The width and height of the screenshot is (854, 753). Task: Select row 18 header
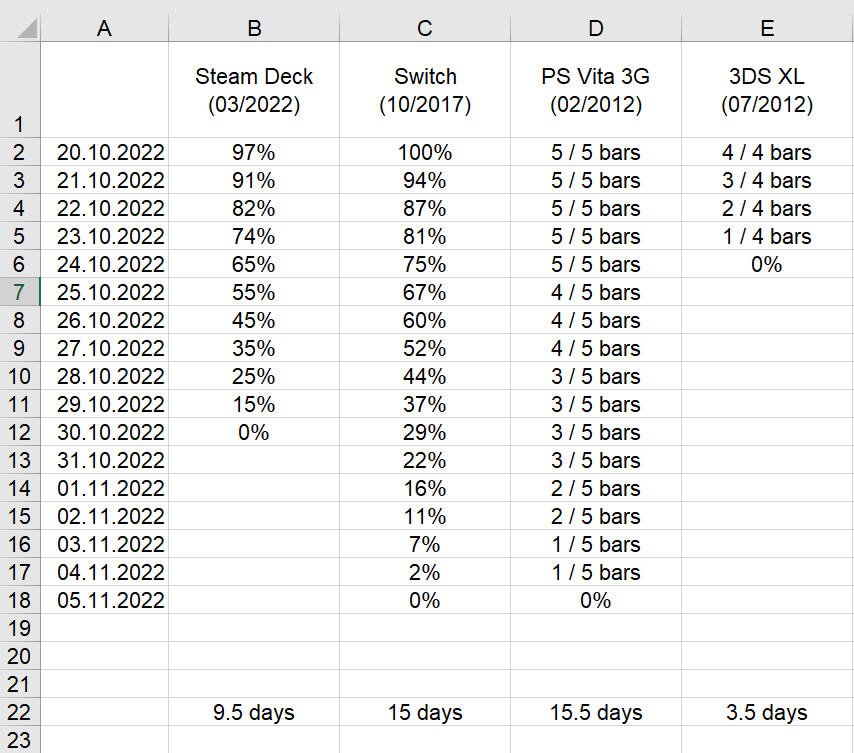coord(20,600)
